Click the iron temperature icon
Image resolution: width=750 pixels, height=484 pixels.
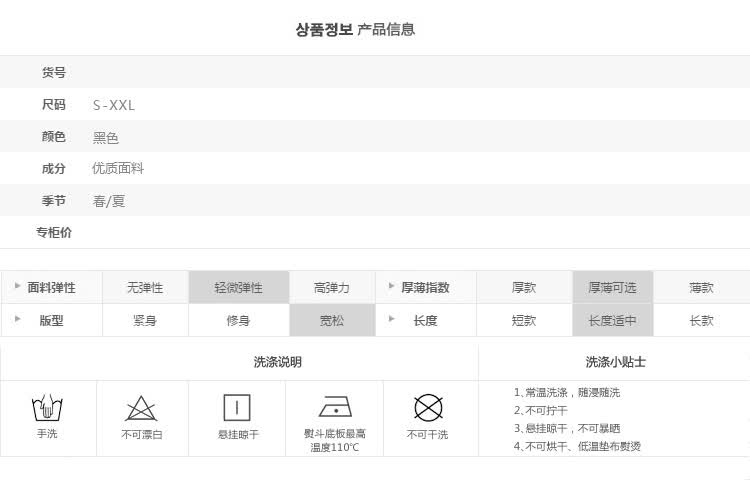334,406
